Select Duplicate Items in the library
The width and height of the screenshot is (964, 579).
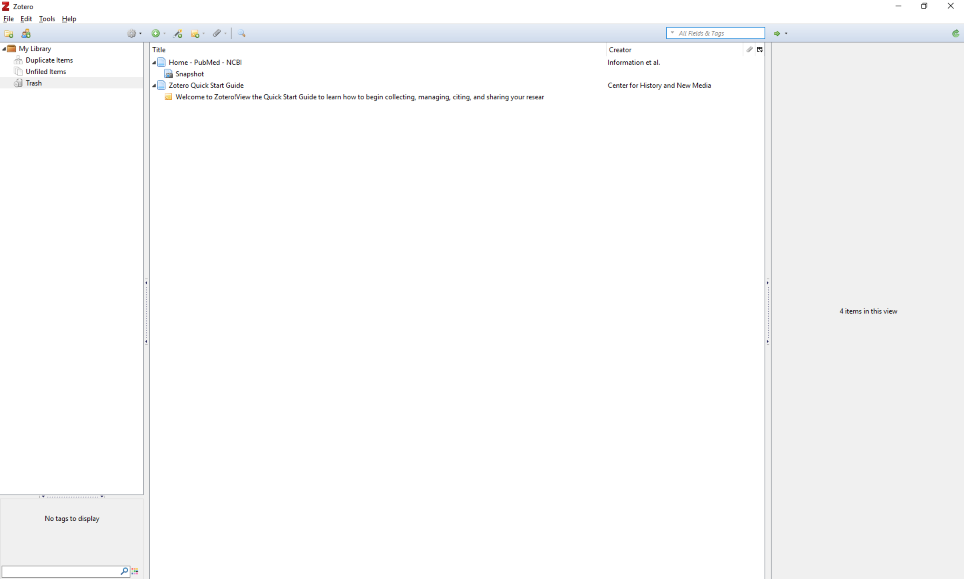pos(49,61)
